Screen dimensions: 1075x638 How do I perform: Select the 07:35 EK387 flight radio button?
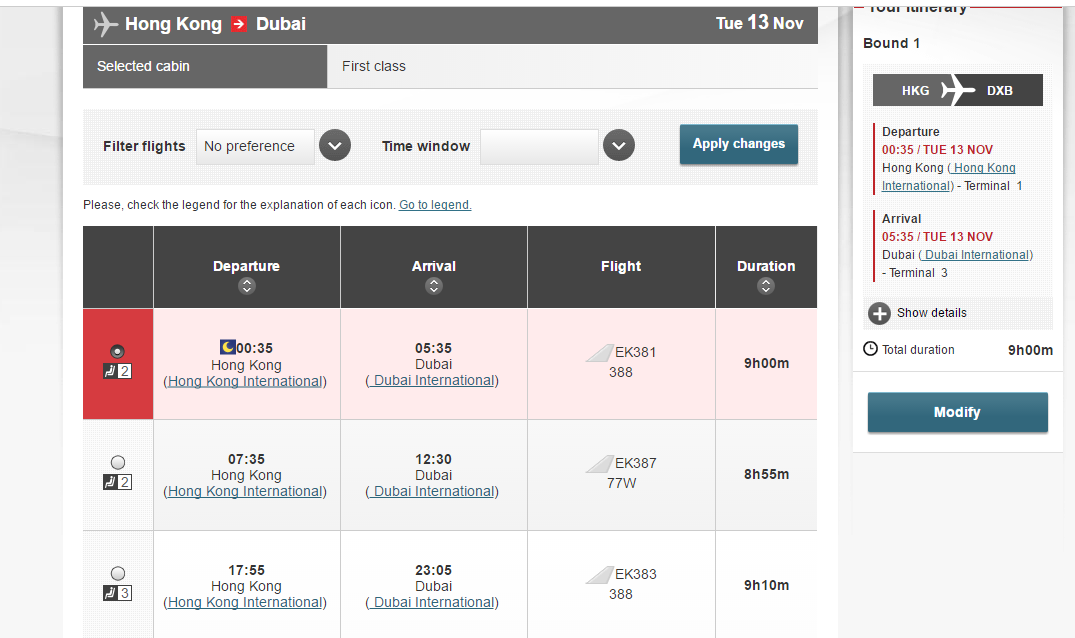118,463
